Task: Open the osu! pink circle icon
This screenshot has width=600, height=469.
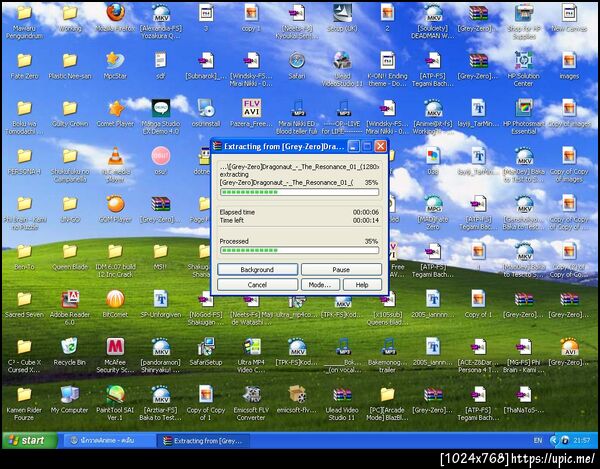Action: [161, 156]
